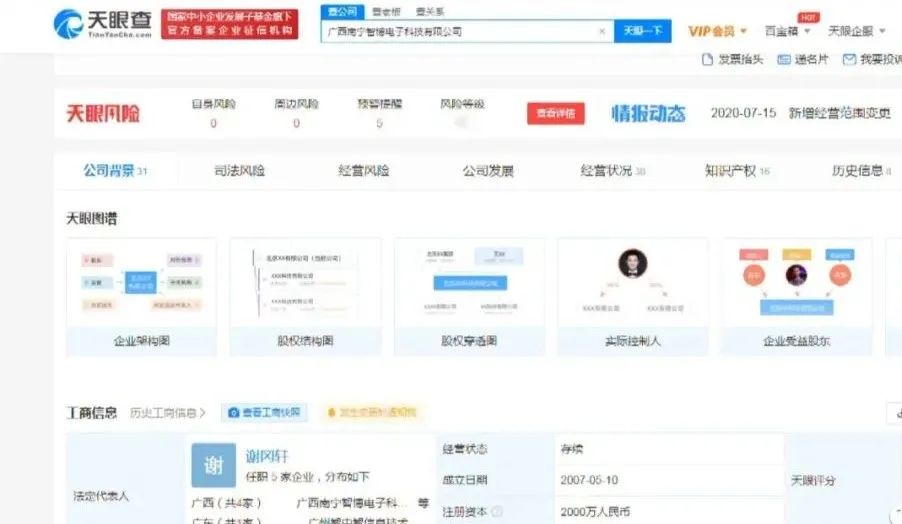Switch to the 公司背景 tab
Image resolution: width=902 pixels, height=524 pixels.
115,170
